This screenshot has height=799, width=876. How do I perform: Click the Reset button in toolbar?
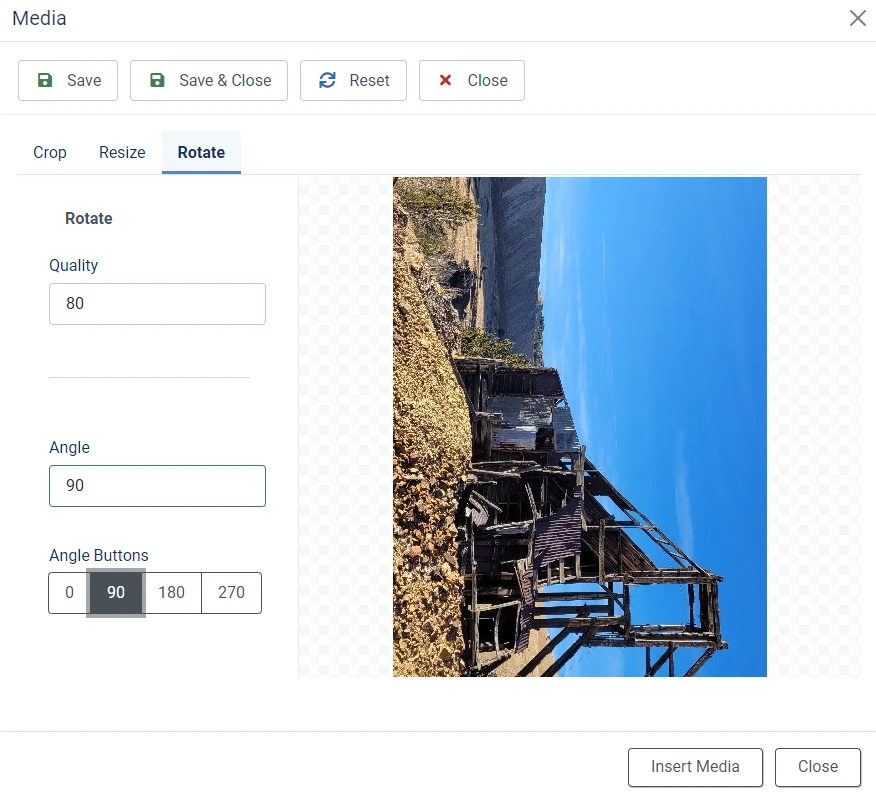(353, 80)
